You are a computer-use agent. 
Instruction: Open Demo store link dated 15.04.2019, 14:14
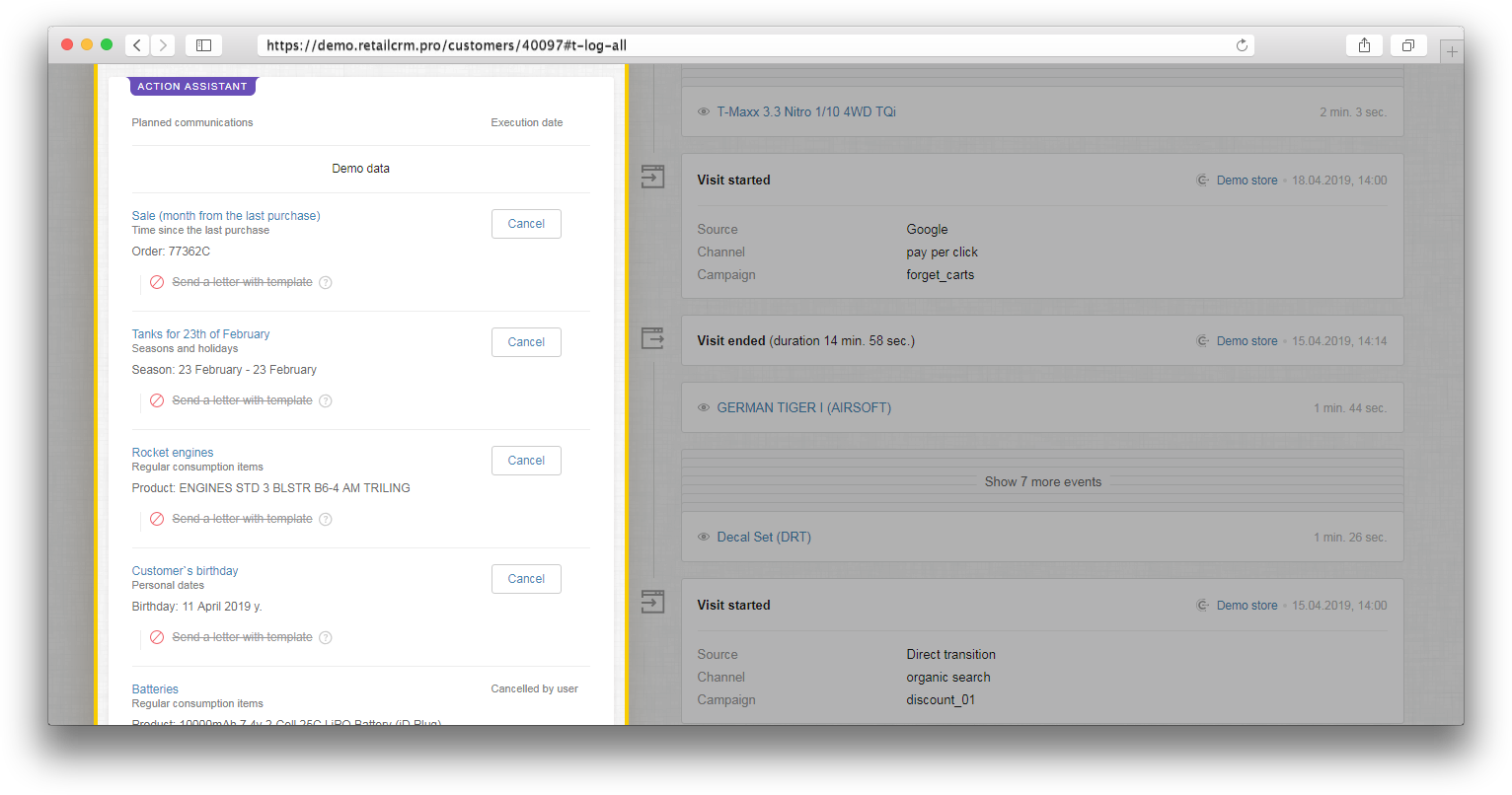1247,341
